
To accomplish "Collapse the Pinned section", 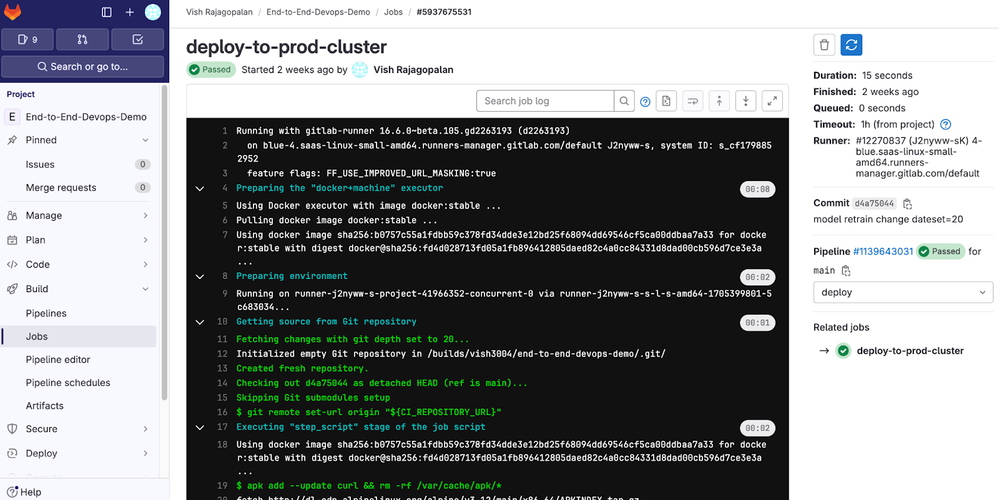I will tap(79, 140).
